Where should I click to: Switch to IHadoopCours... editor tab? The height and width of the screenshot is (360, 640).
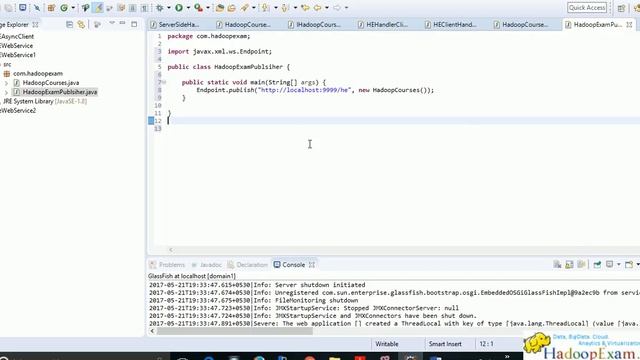coord(314,24)
